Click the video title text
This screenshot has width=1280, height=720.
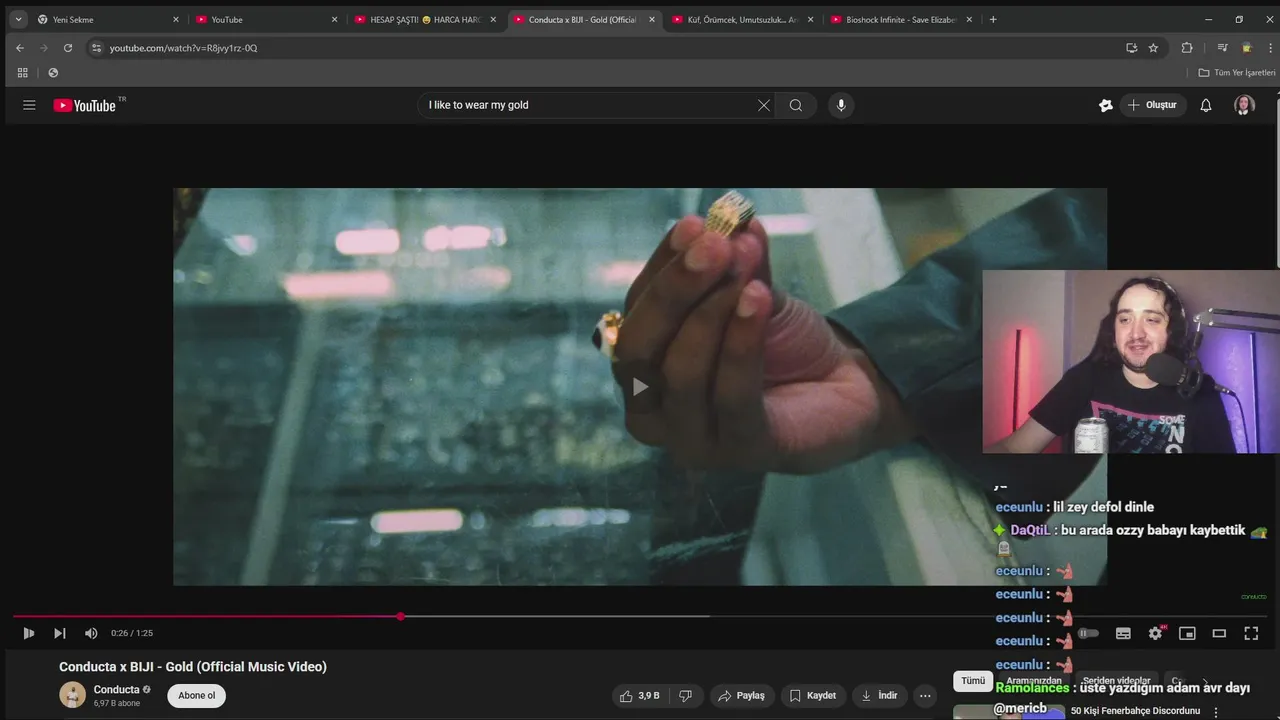point(193,667)
